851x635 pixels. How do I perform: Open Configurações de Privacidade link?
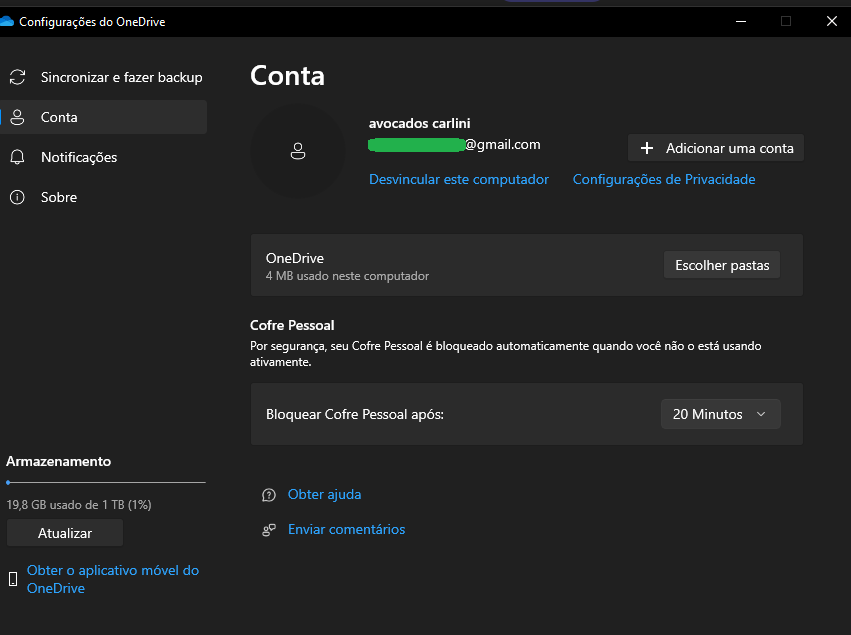pos(664,179)
